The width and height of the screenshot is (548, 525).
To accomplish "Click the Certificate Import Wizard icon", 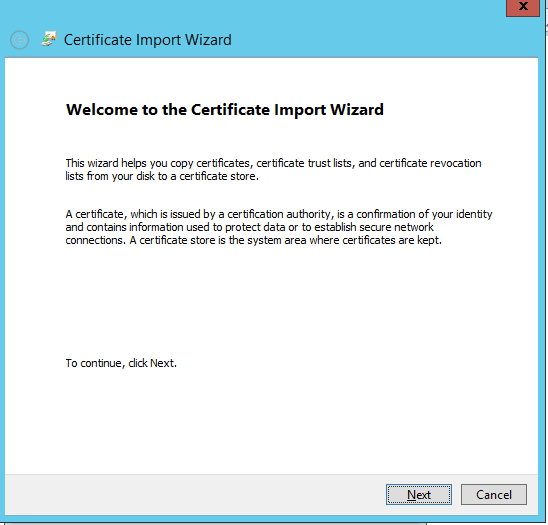I will tap(49, 39).
